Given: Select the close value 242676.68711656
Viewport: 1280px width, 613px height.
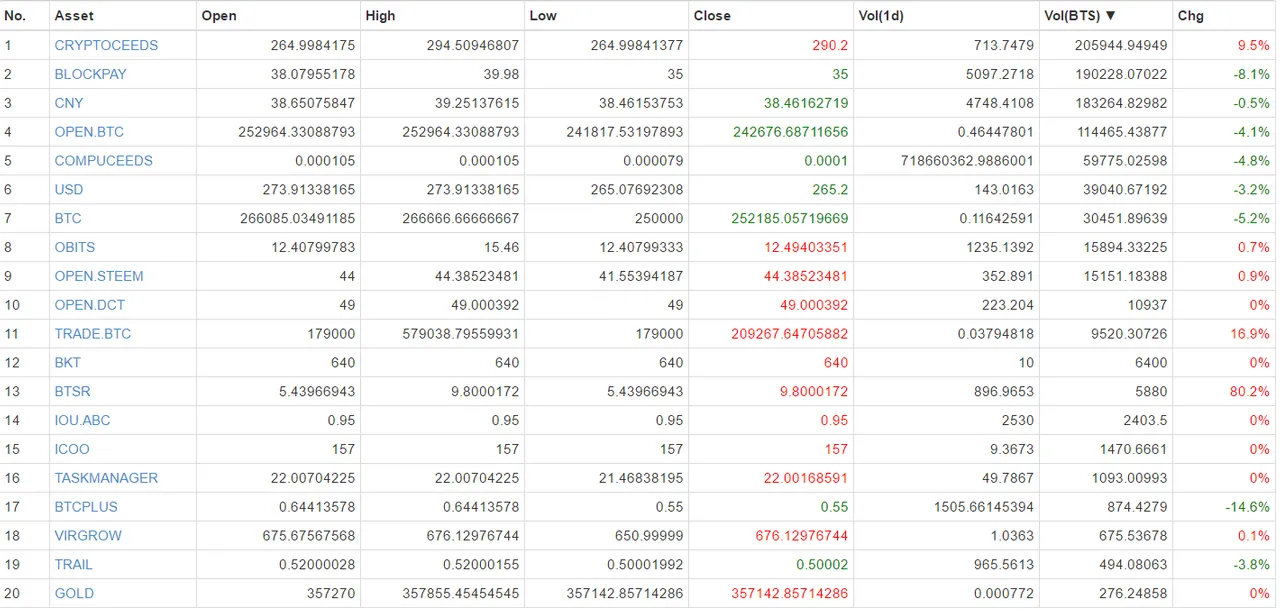Looking at the screenshot, I should (x=790, y=132).
